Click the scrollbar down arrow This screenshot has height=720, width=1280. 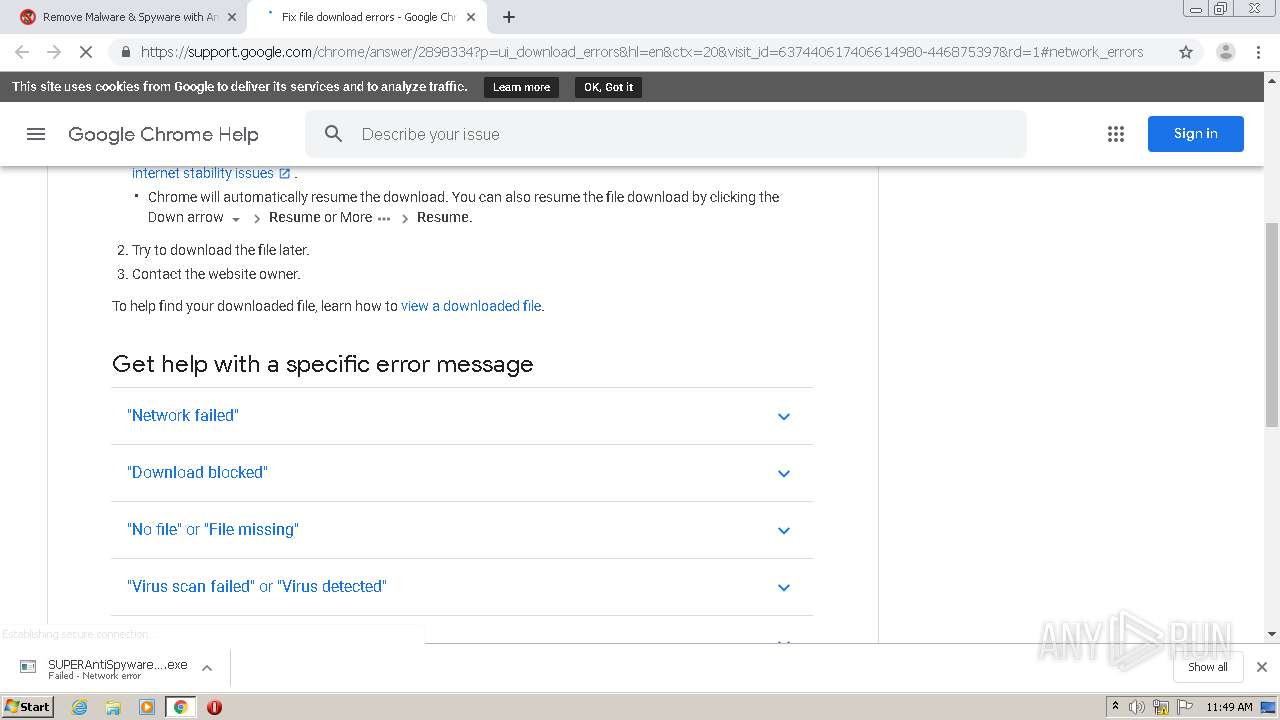tap(1272, 634)
